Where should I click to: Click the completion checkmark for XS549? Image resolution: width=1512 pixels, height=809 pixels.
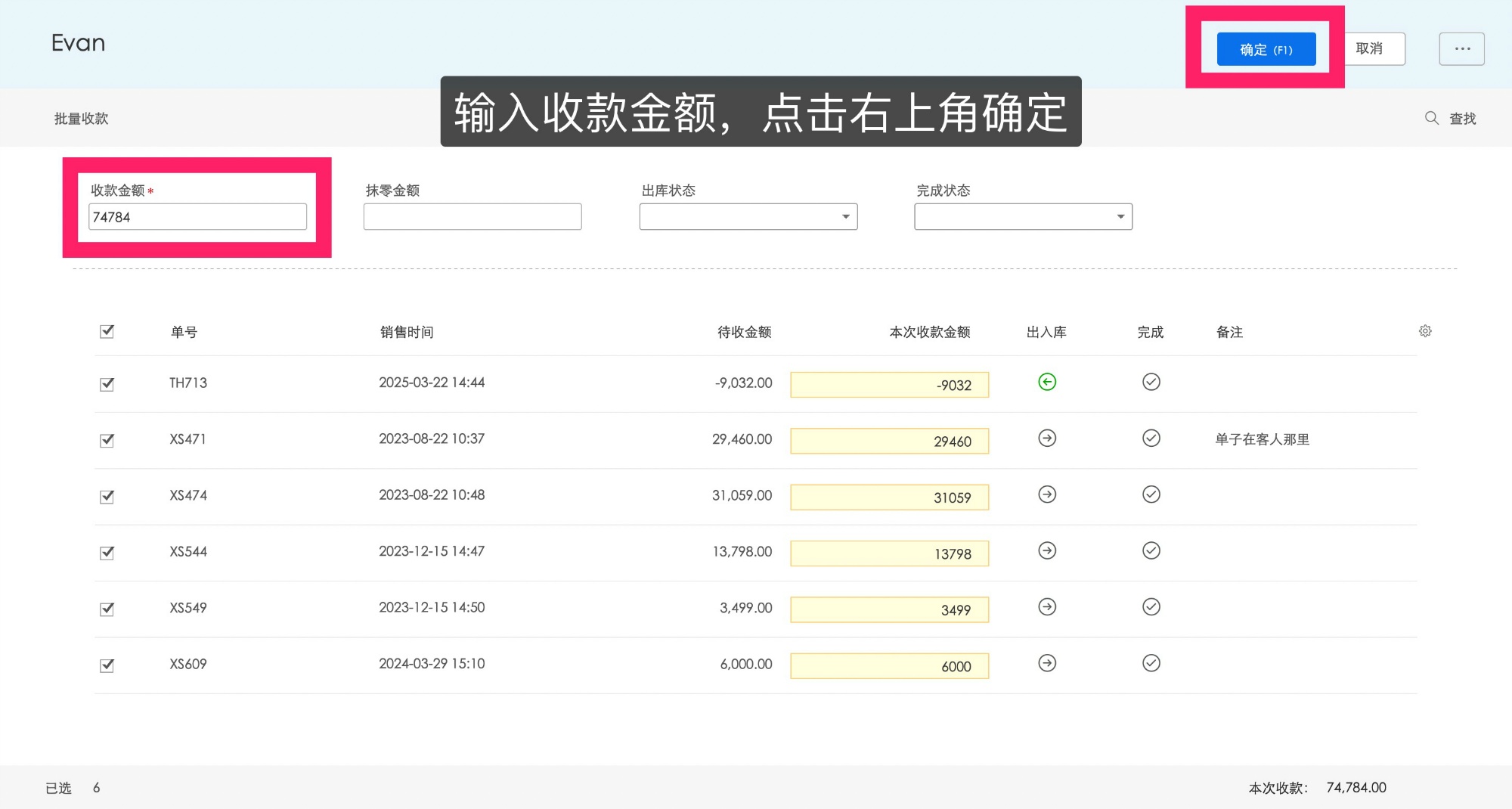[x=1151, y=607]
